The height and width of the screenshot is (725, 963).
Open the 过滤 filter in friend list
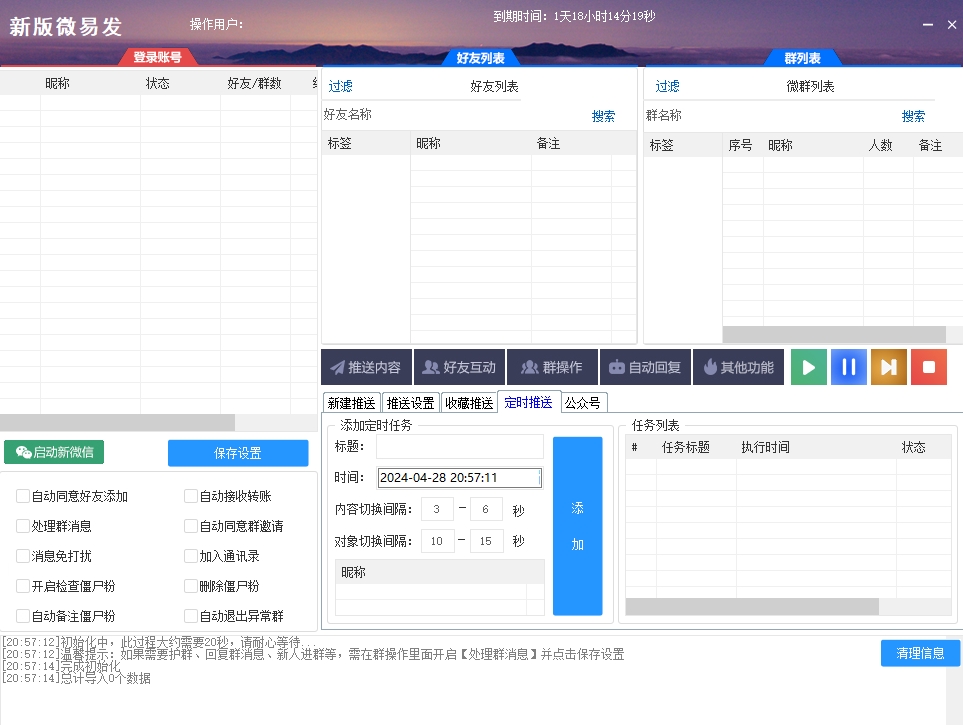pos(339,86)
